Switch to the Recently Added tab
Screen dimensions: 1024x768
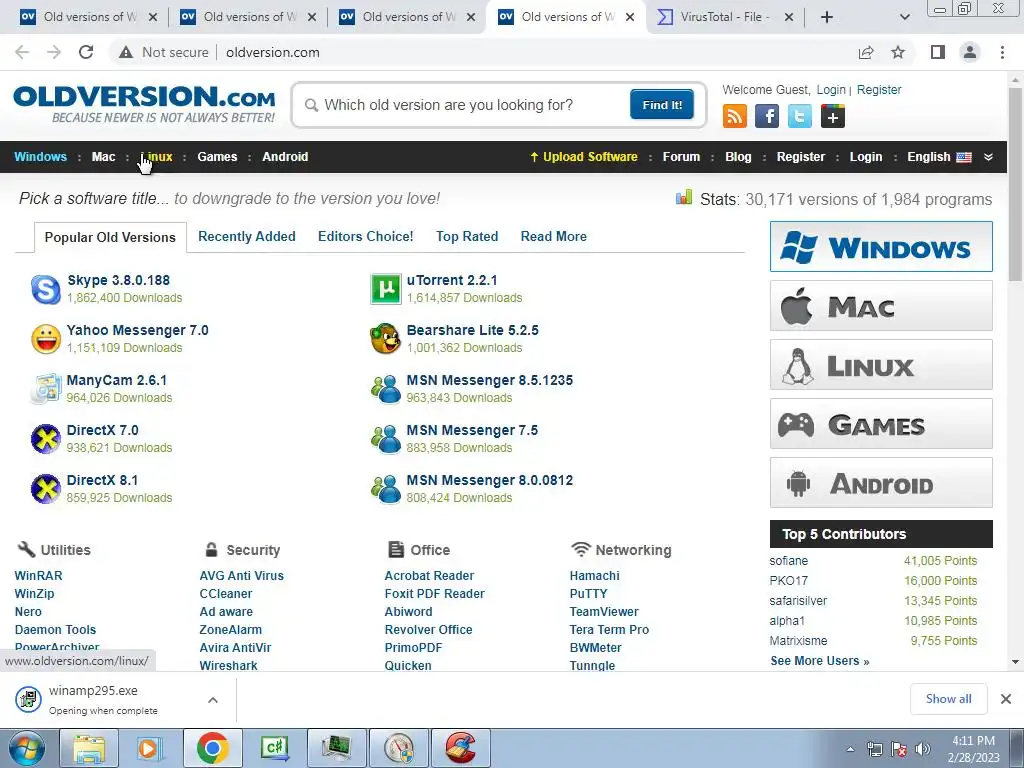(x=247, y=236)
